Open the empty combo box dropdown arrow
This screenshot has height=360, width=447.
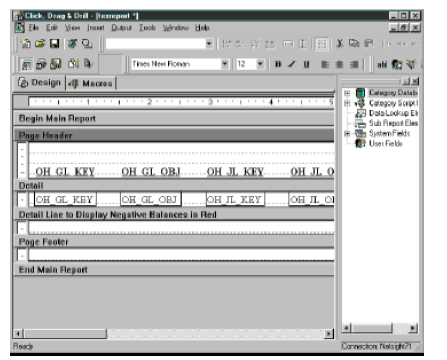tap(209, 44)
